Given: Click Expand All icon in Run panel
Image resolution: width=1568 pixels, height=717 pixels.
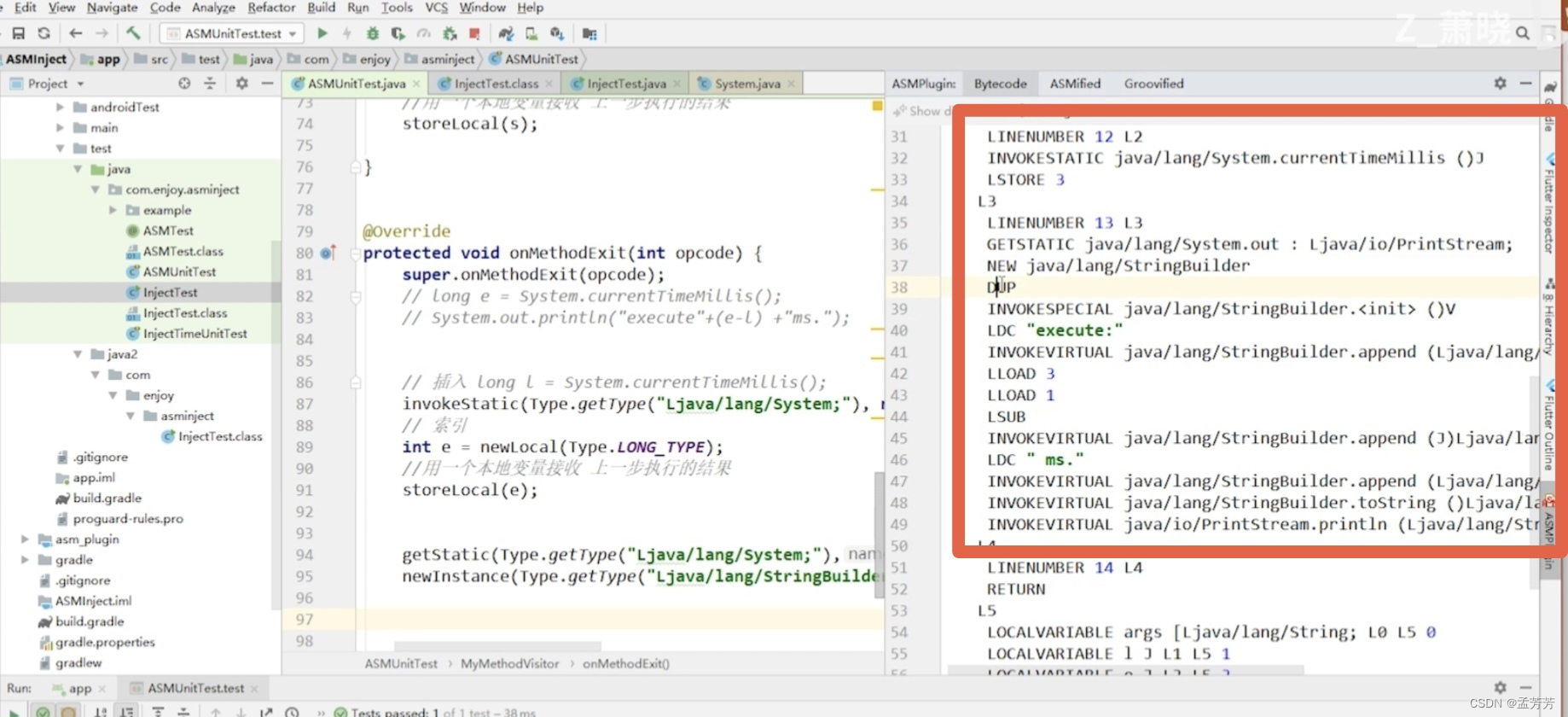Looking at the screenshot, I should tap(158, 711).
